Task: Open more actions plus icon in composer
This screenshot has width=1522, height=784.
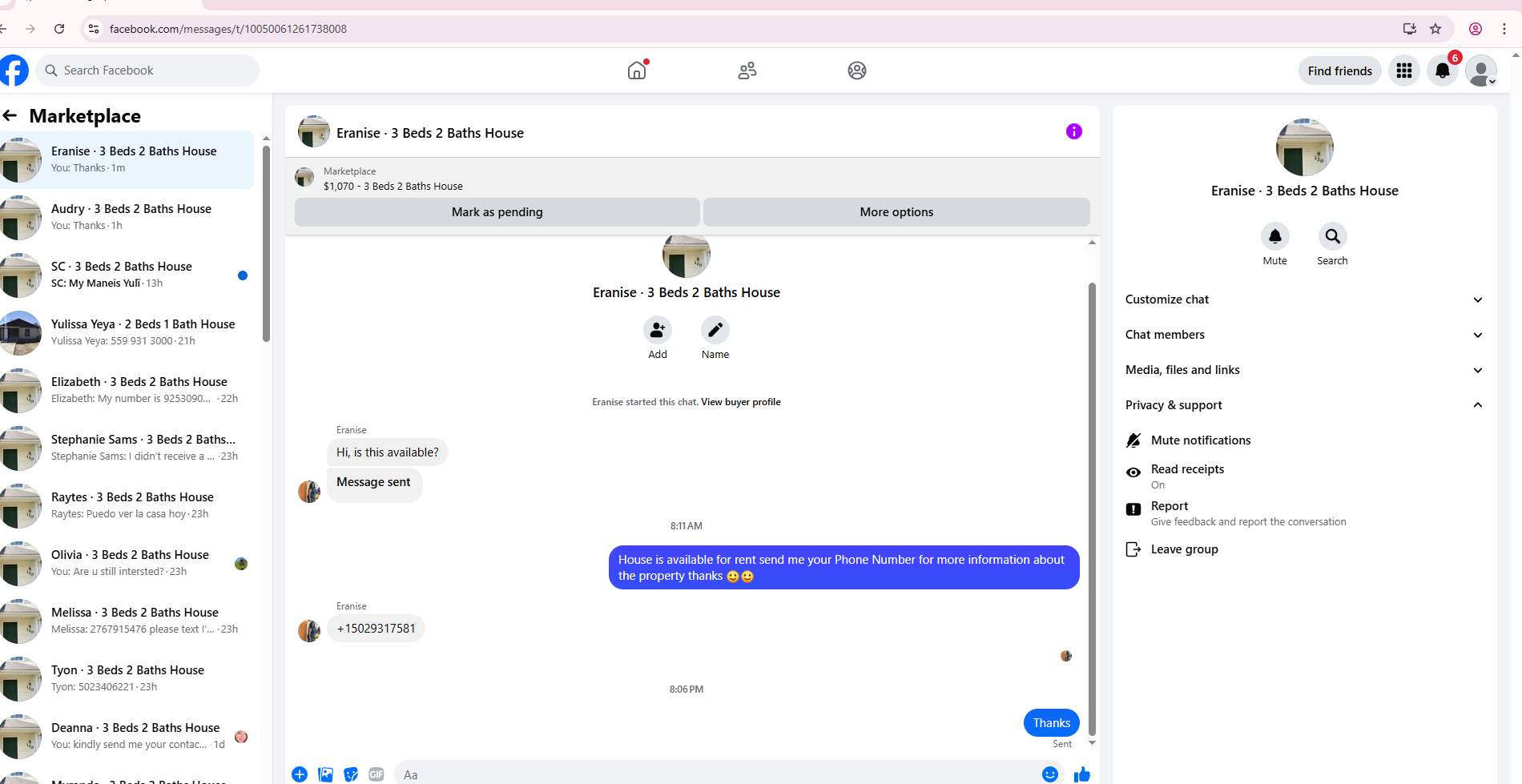Action: (x=300, y=774)
